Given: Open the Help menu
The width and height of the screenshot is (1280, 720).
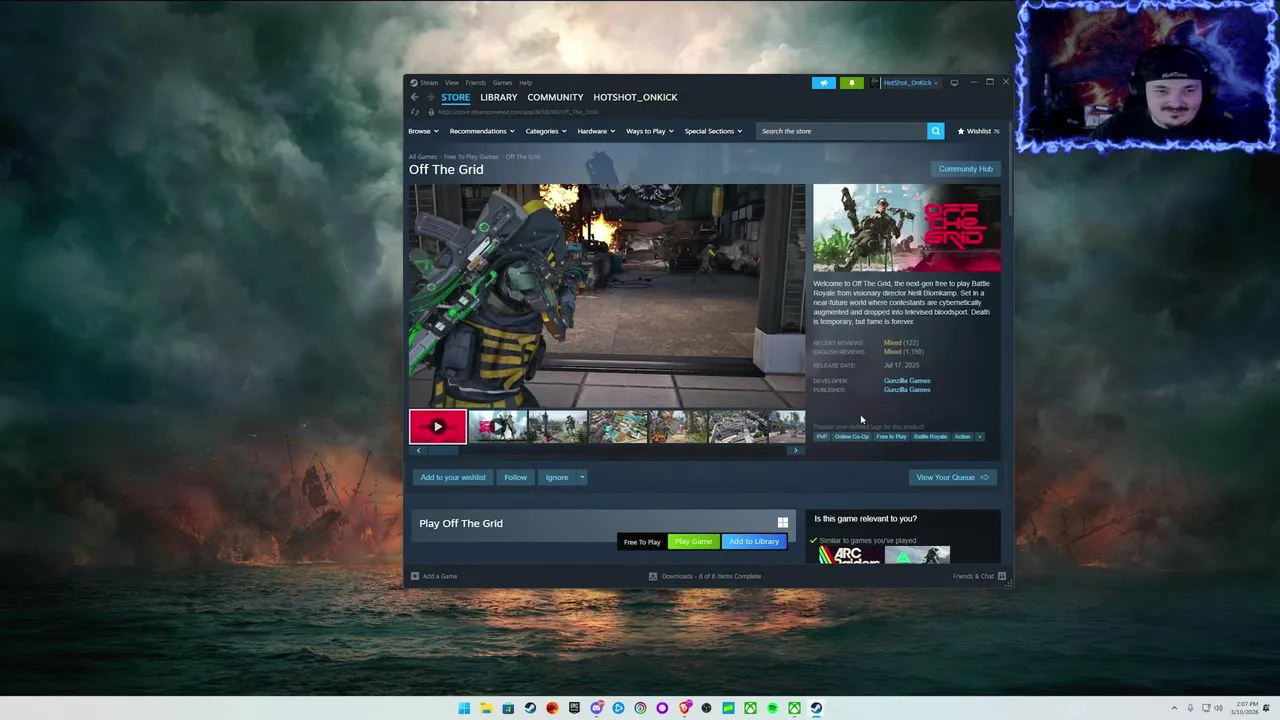Looking at the screenshot, I should [x=525, y=83].
